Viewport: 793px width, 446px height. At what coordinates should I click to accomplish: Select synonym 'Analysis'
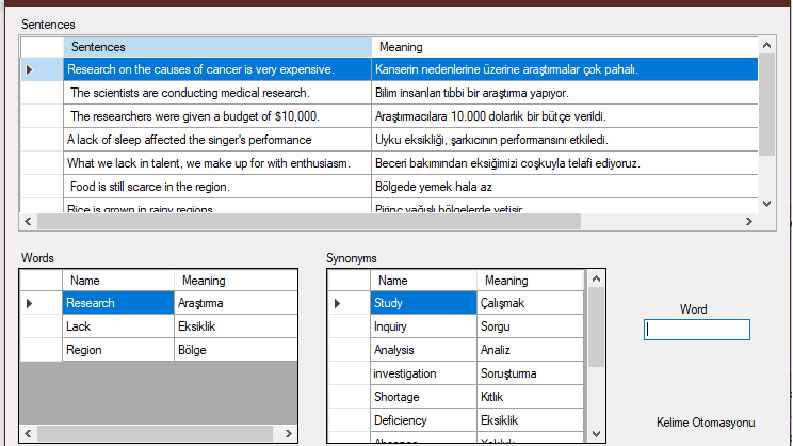point(423,350)
